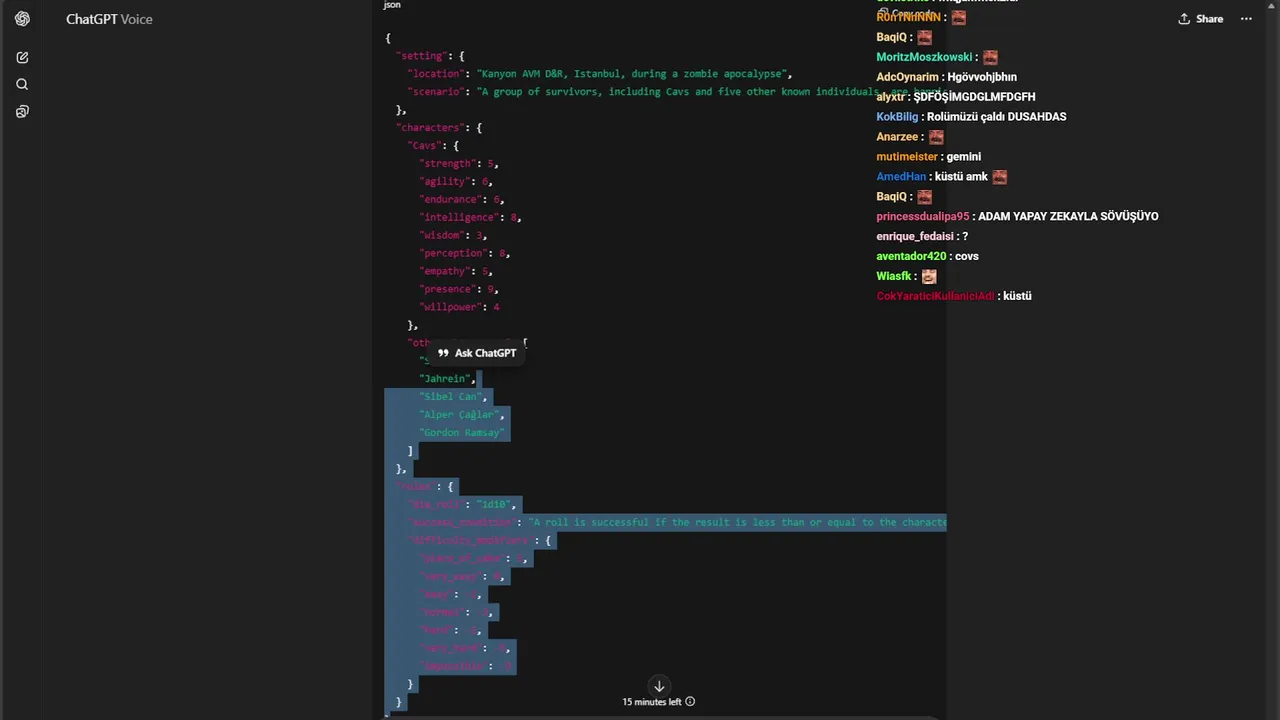Open the search chats magnifier icon

click(22, 85)
